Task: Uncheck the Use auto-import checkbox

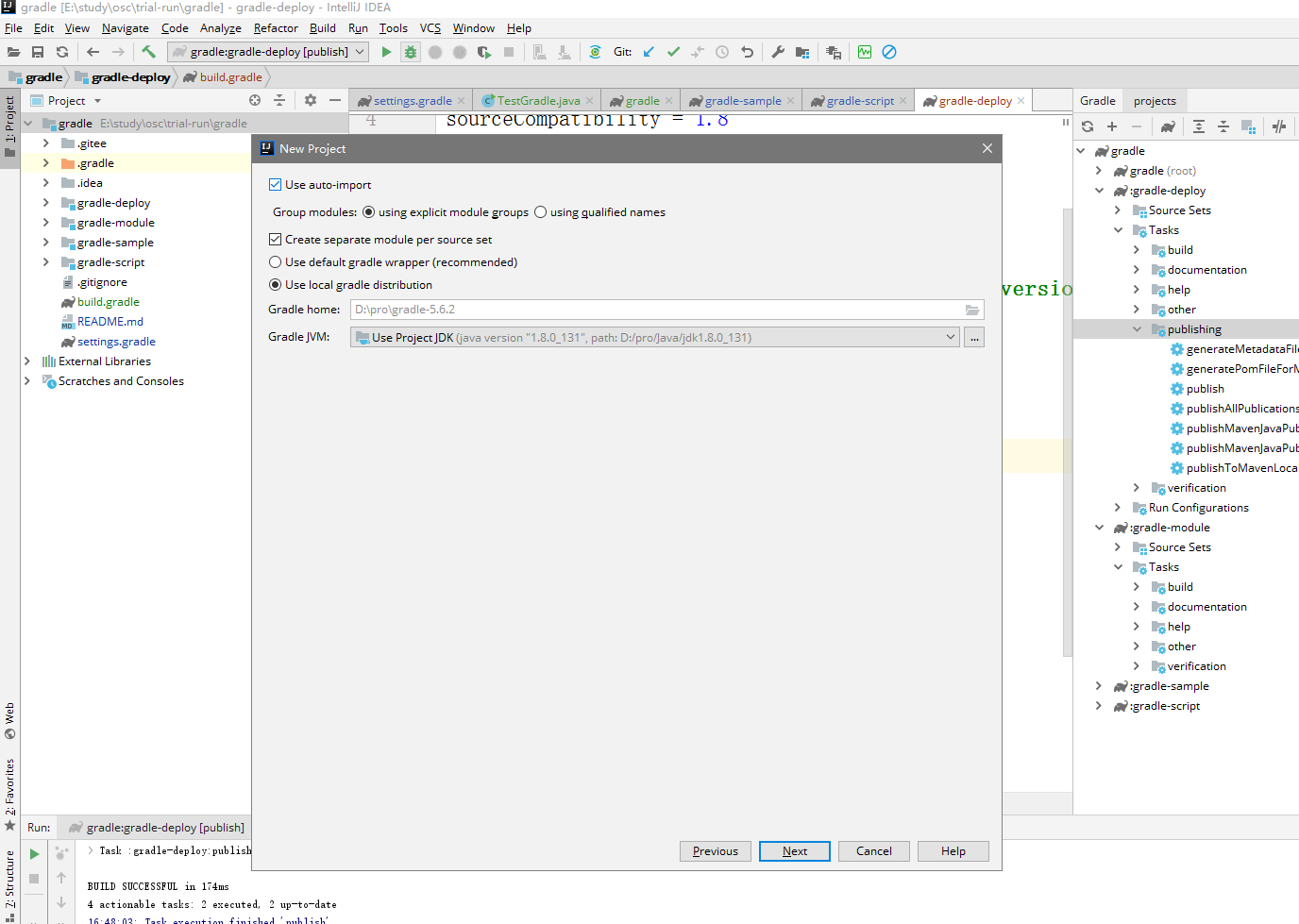Action: [276, 185]
